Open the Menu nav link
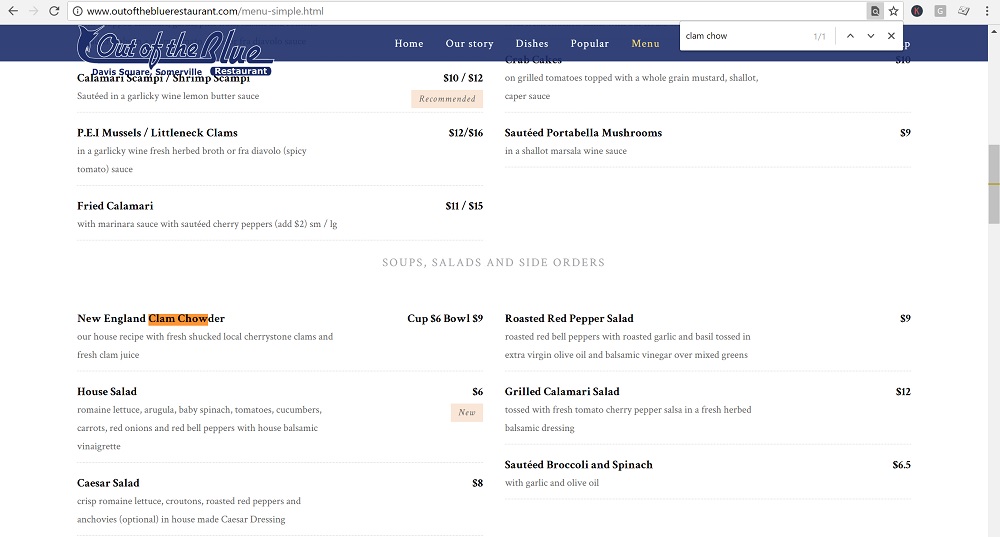This screenshot has width=1000, height=537. click(645, 43)
